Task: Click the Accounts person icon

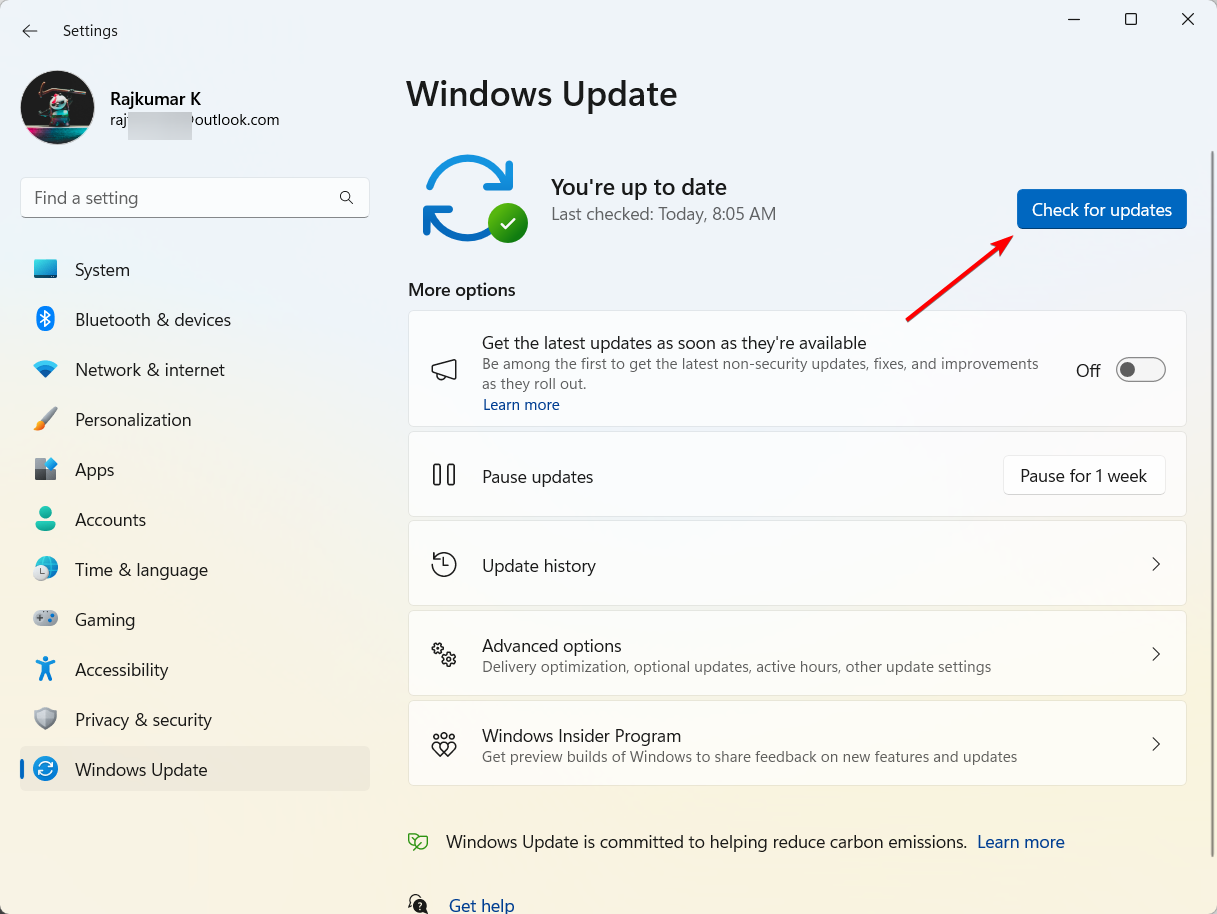Action: [x=45, y=519]
